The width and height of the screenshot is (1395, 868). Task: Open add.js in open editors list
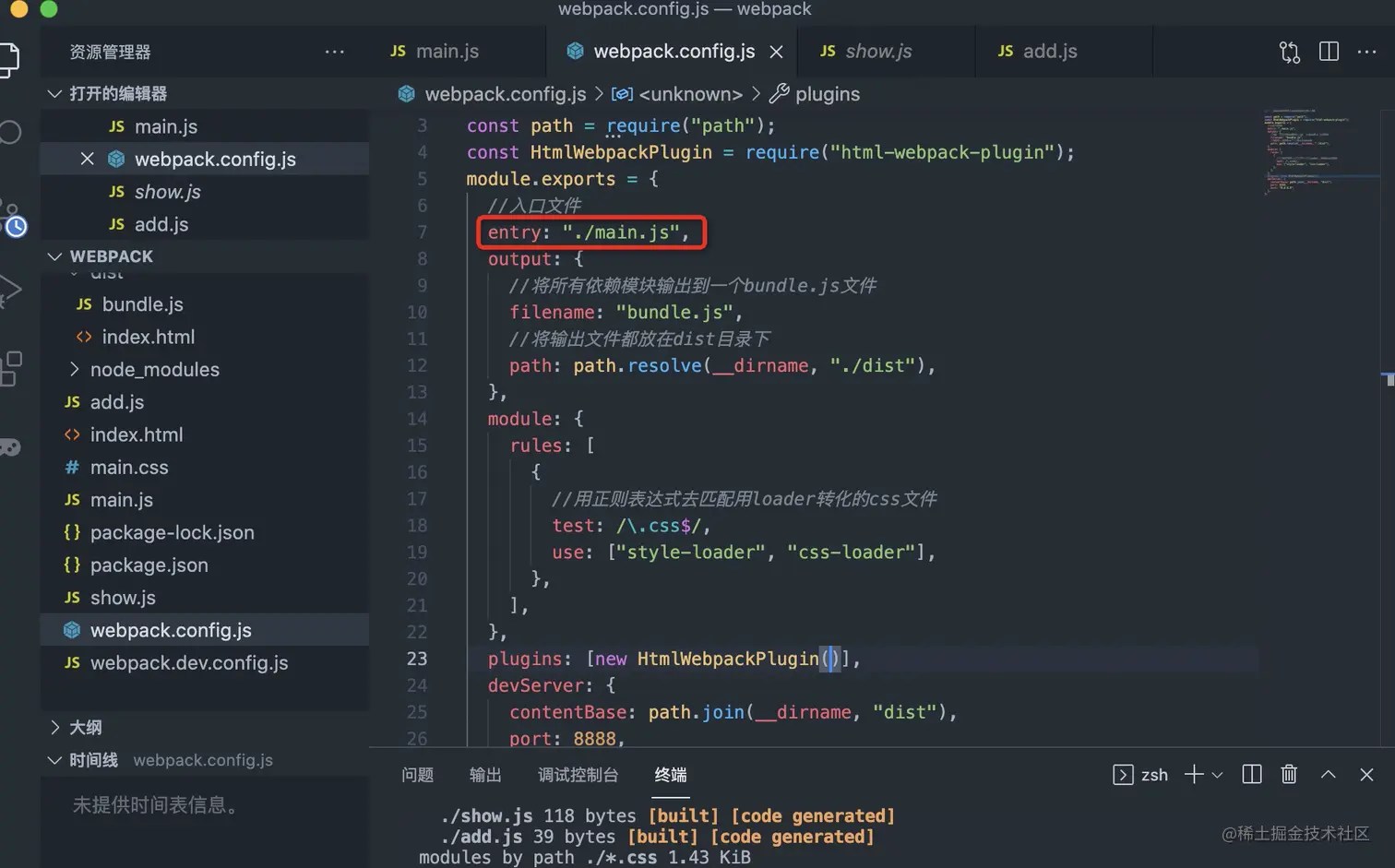click(205, 224)
